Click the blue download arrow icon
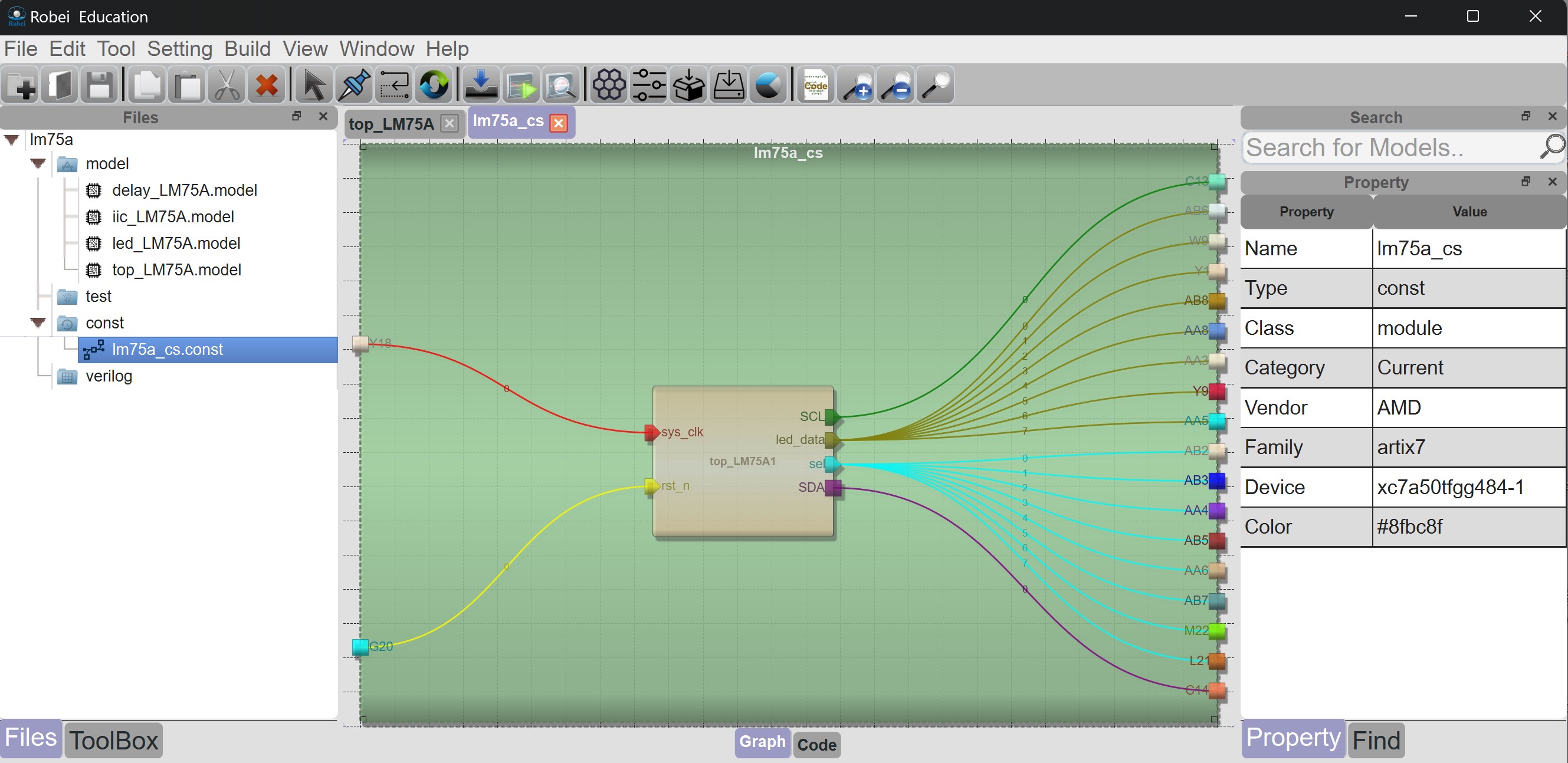 481,85
